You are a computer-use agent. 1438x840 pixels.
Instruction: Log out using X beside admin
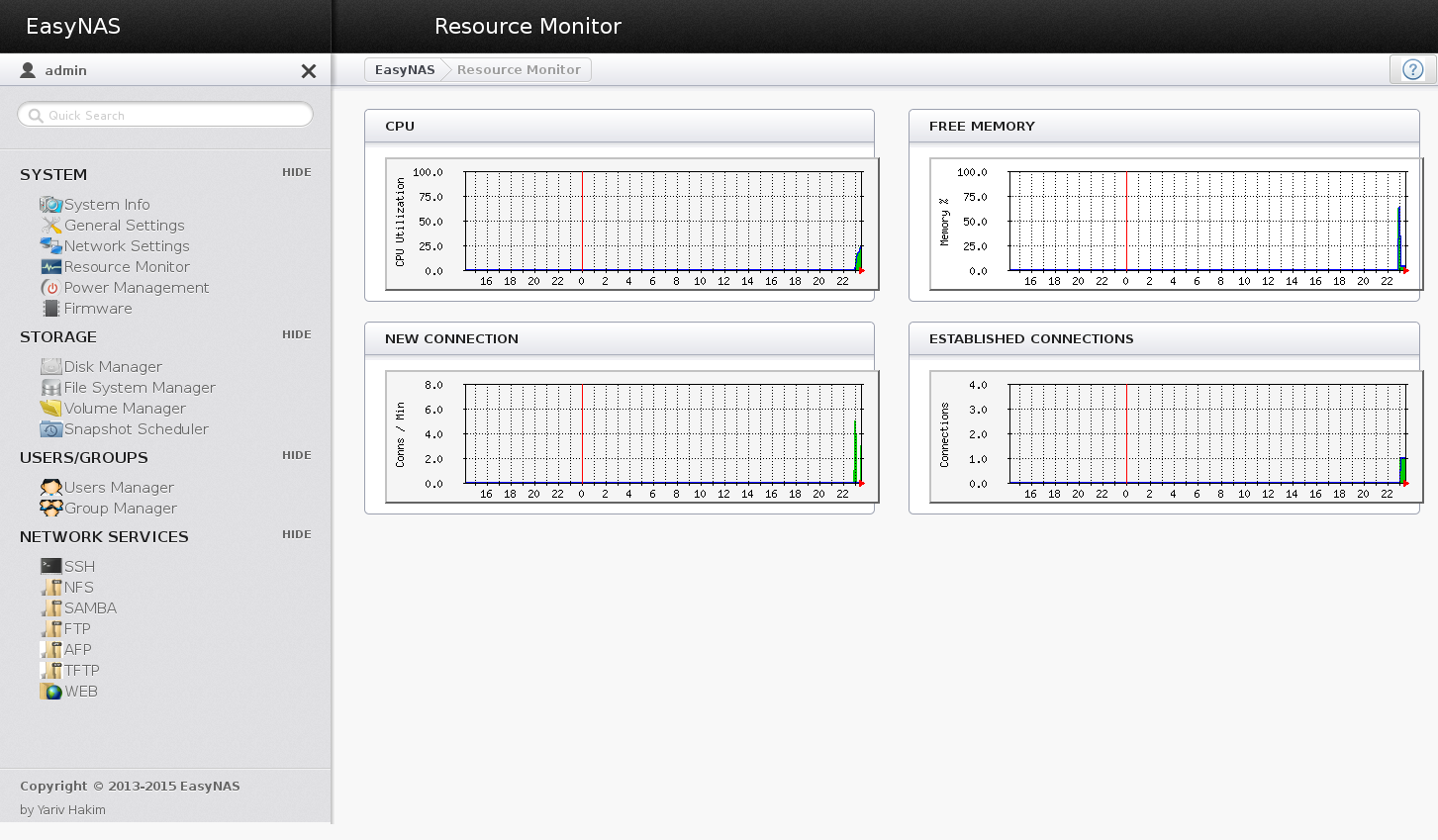(309, 71)
